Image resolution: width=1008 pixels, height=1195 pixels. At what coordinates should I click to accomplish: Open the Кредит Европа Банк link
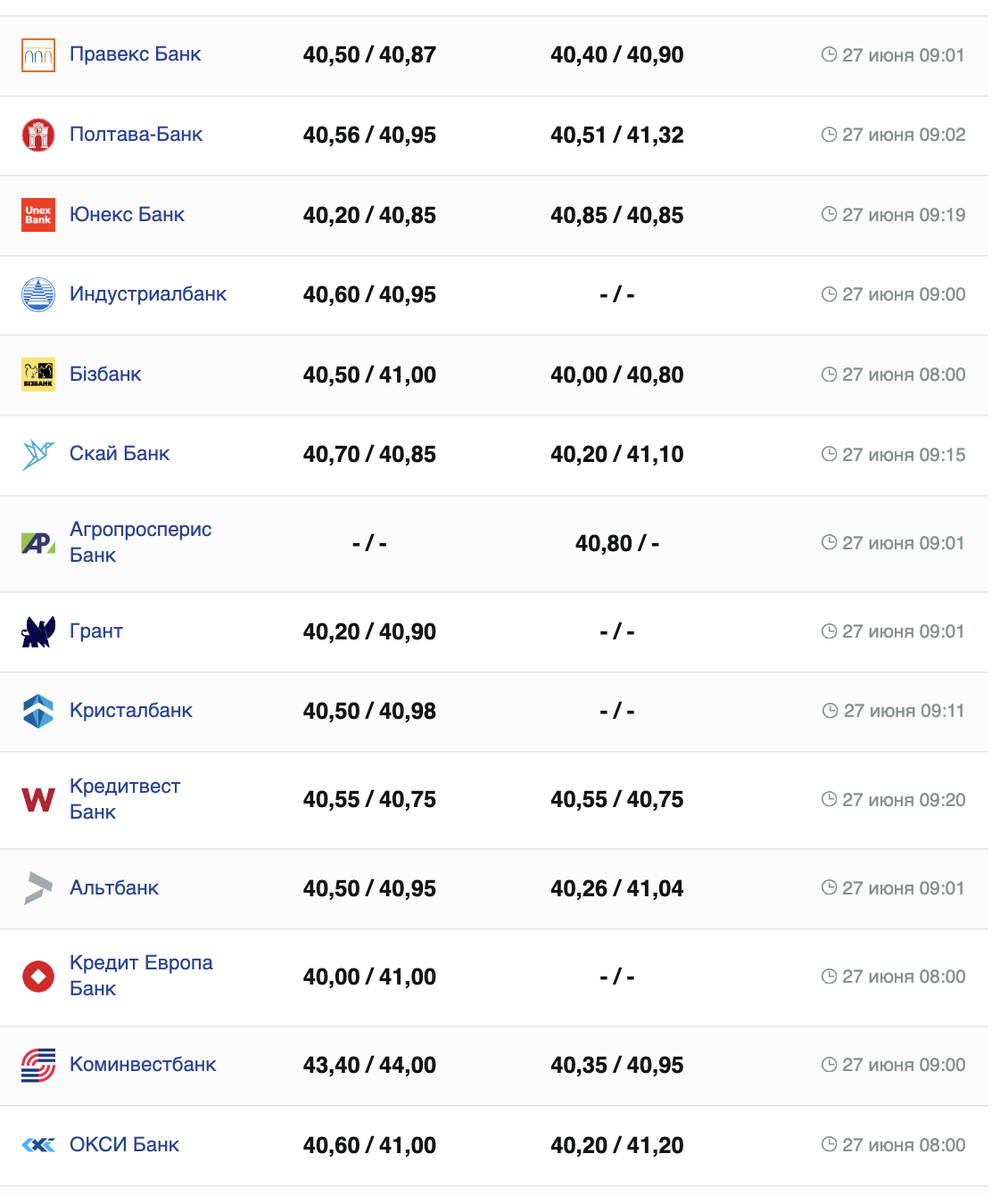(141, 976)
